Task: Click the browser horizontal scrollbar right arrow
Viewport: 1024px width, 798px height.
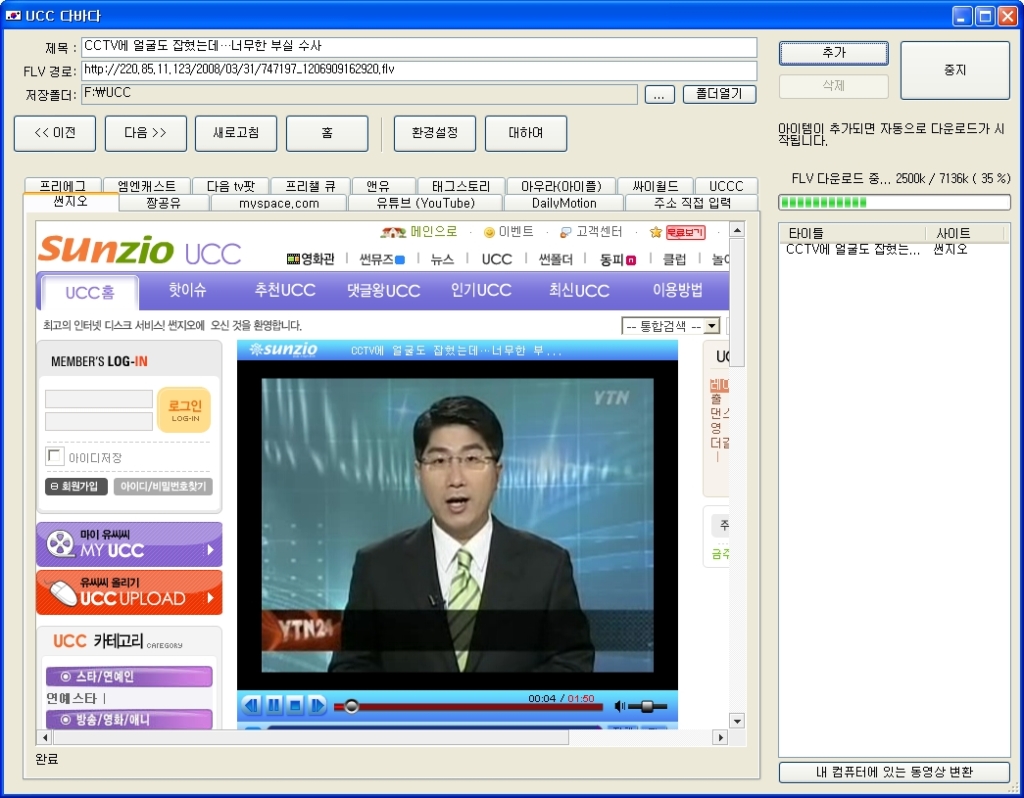Action: (720, 737)
